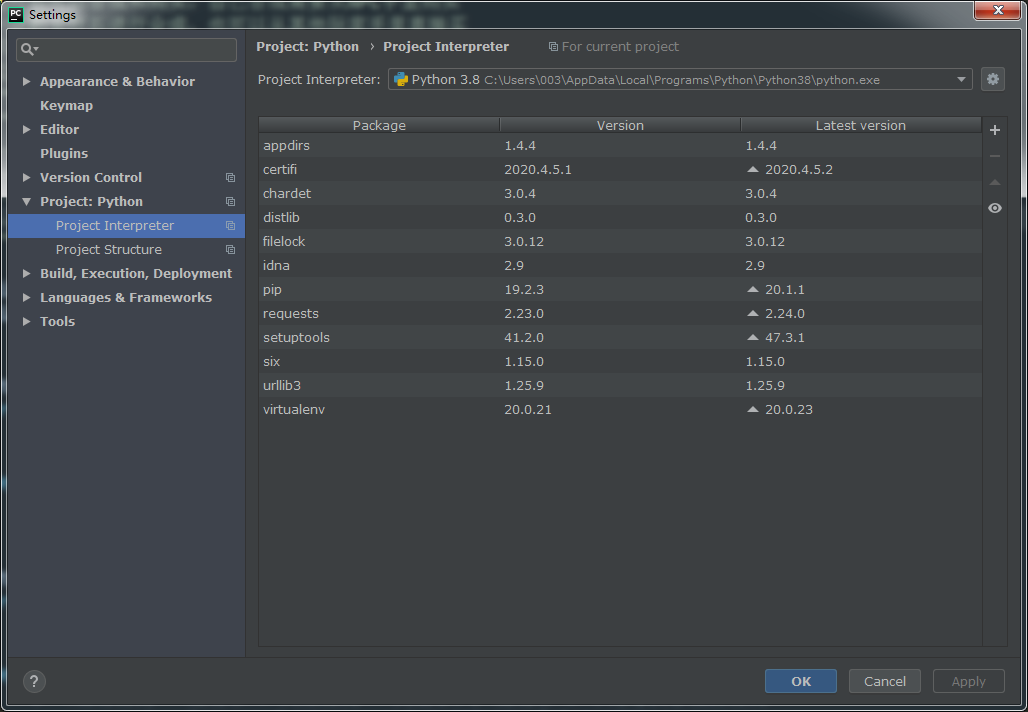Click the upgrade arrow next to virtualenv 20.0.23
Viewport: 1028px width, 712px height.
(x=753, y=409)
